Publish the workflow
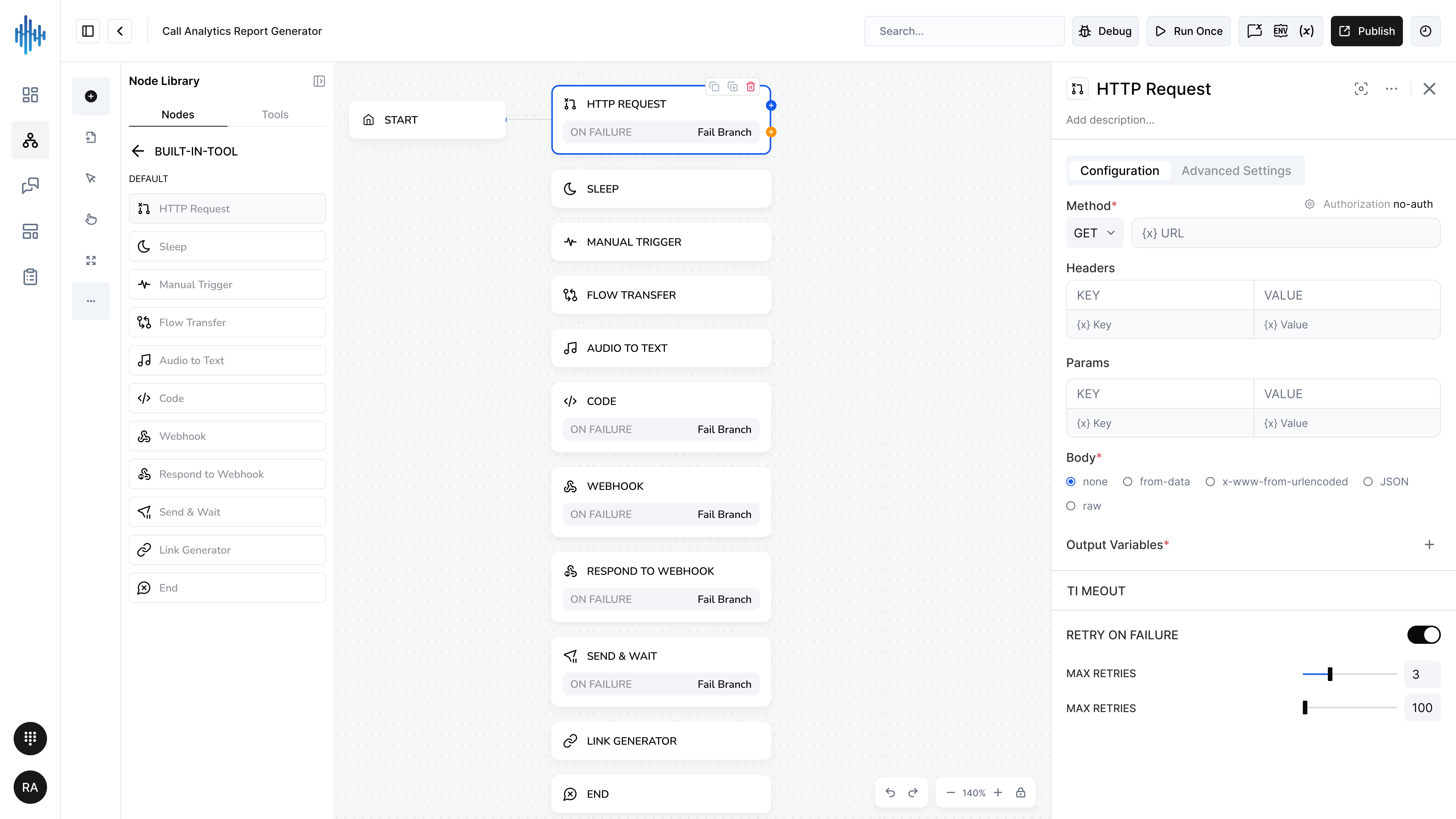The height and width of the screenshot is (819, 1456). 1367,31
